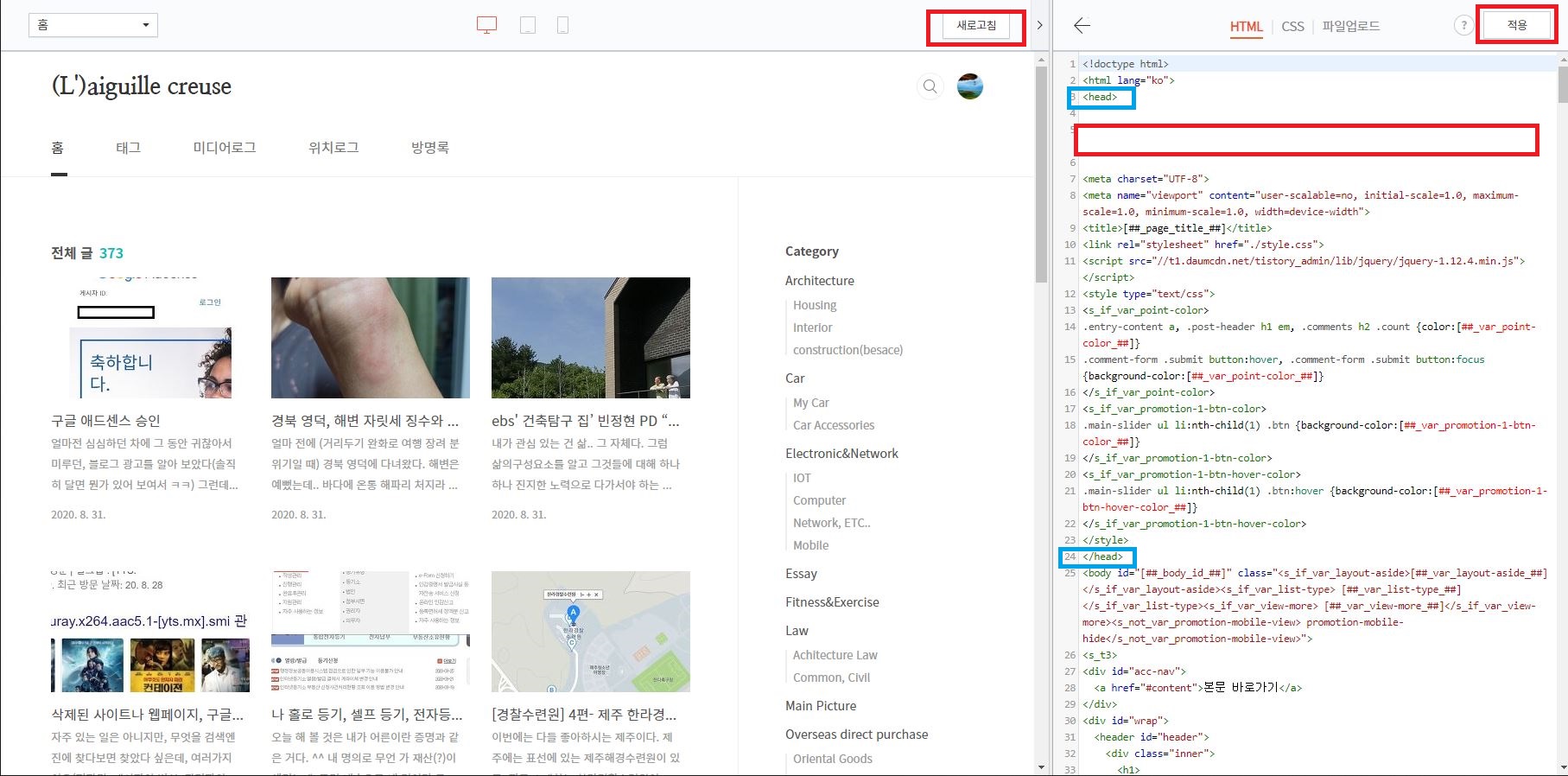
Task: Open the My Car subcategory
Action: (811, 403)
